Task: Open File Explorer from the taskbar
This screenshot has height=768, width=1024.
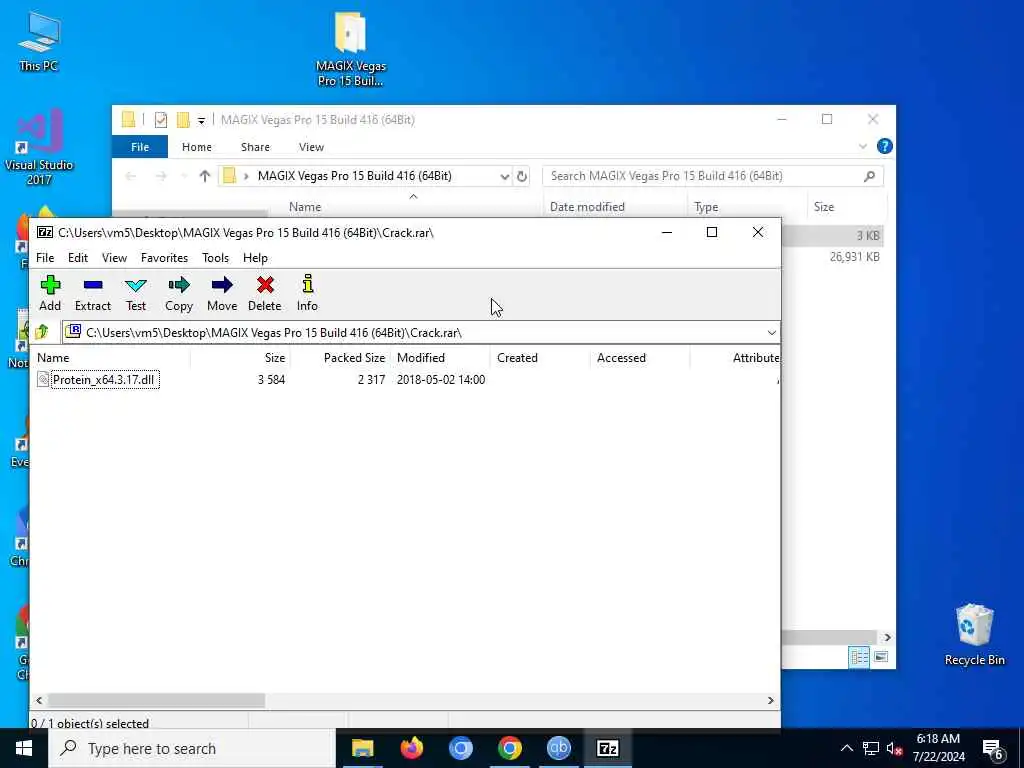Action: tap(362, 748)
